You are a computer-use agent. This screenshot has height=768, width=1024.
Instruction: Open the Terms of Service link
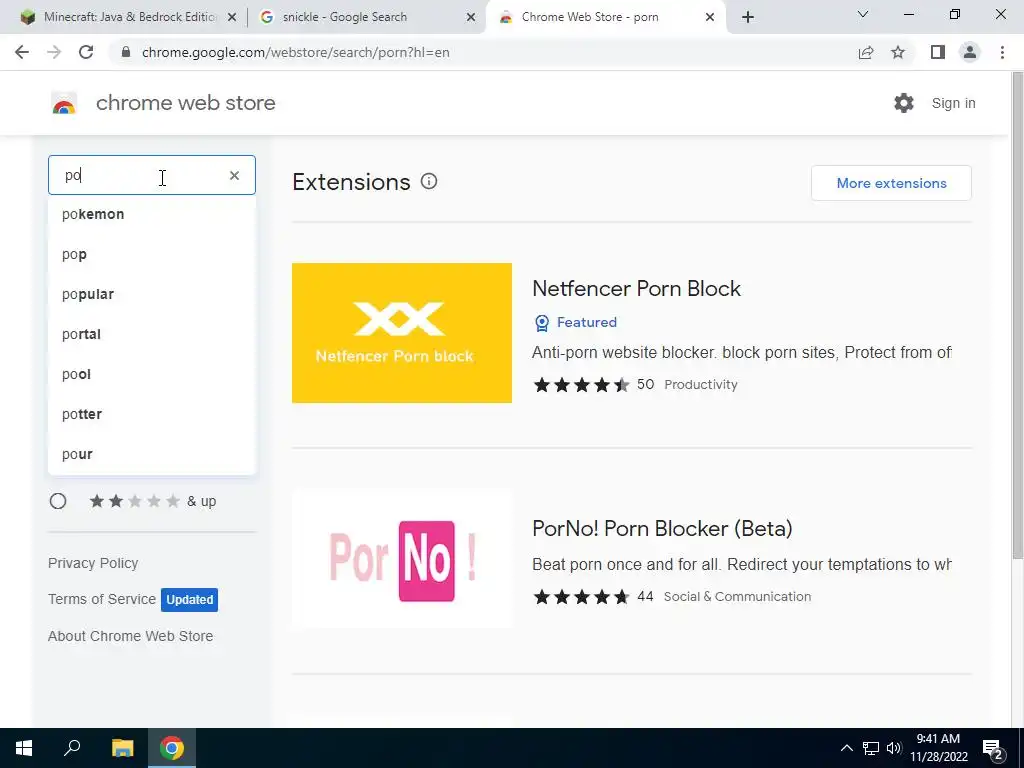tap(102, 599)
